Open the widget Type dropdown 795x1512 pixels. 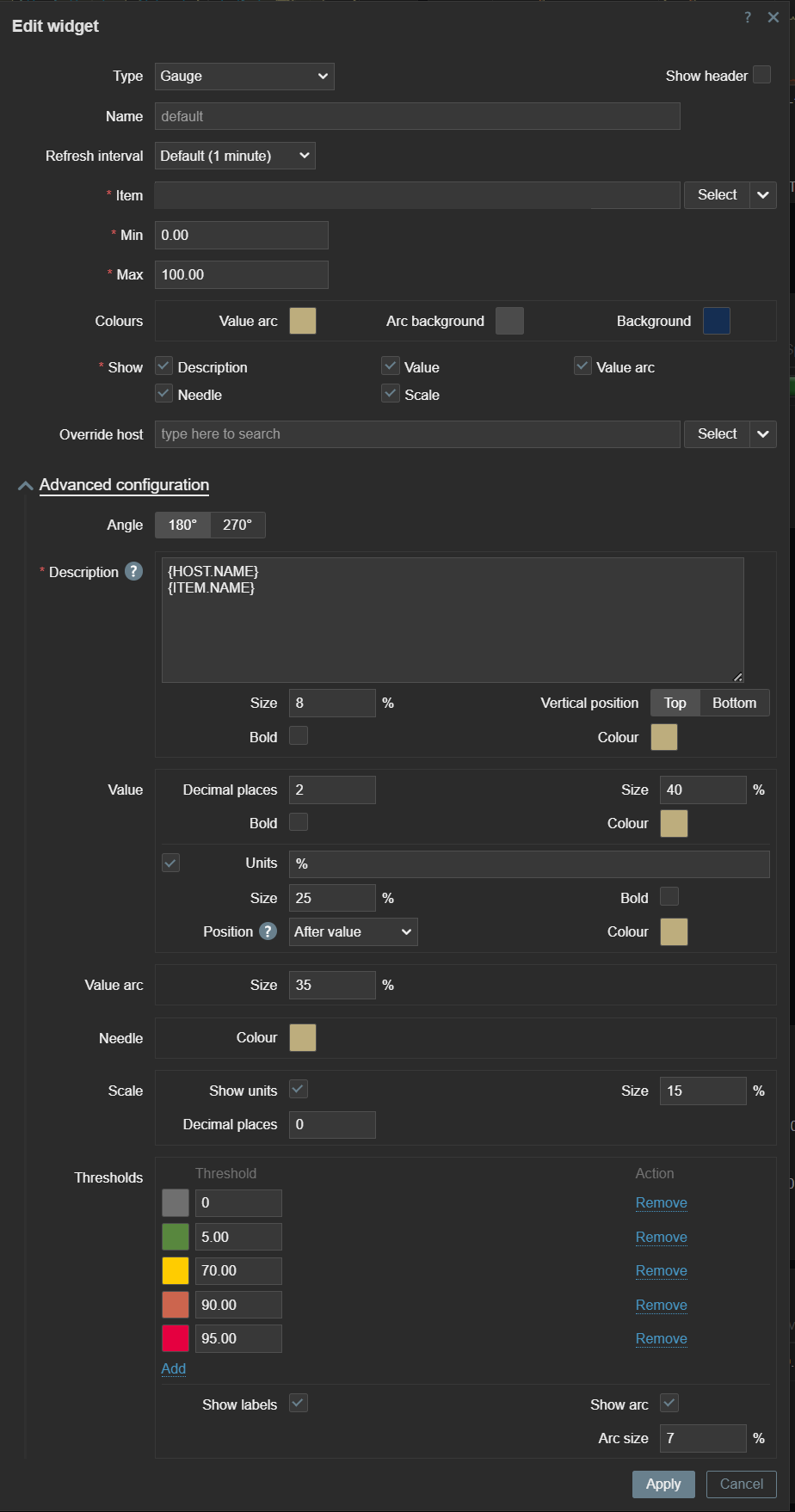(x=244, y=77)
